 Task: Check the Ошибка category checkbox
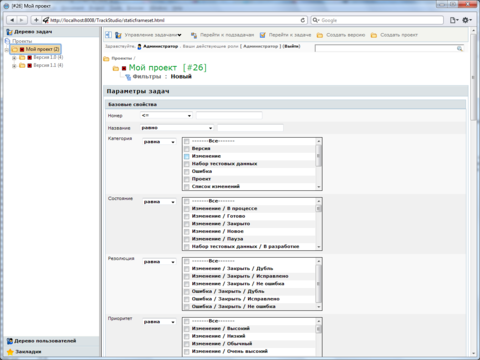tap(187, 172)
